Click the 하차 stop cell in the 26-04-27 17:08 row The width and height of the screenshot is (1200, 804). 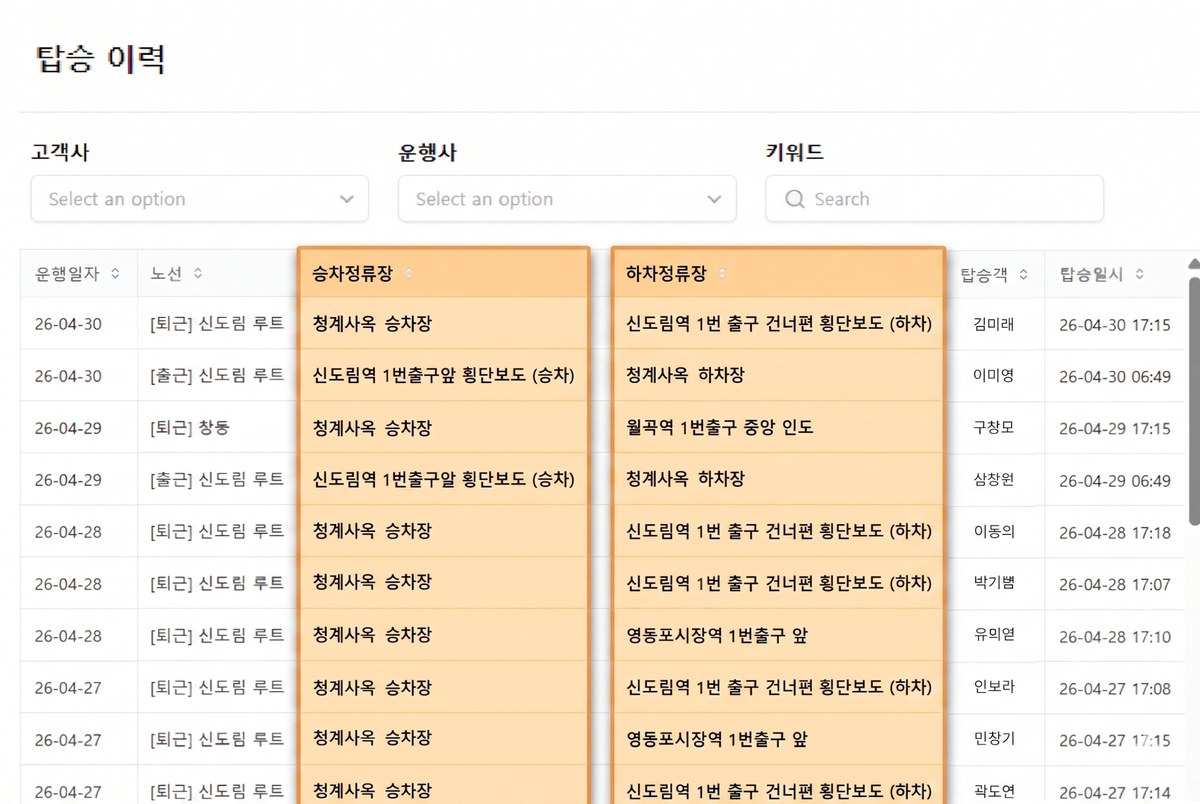(779, 688)
